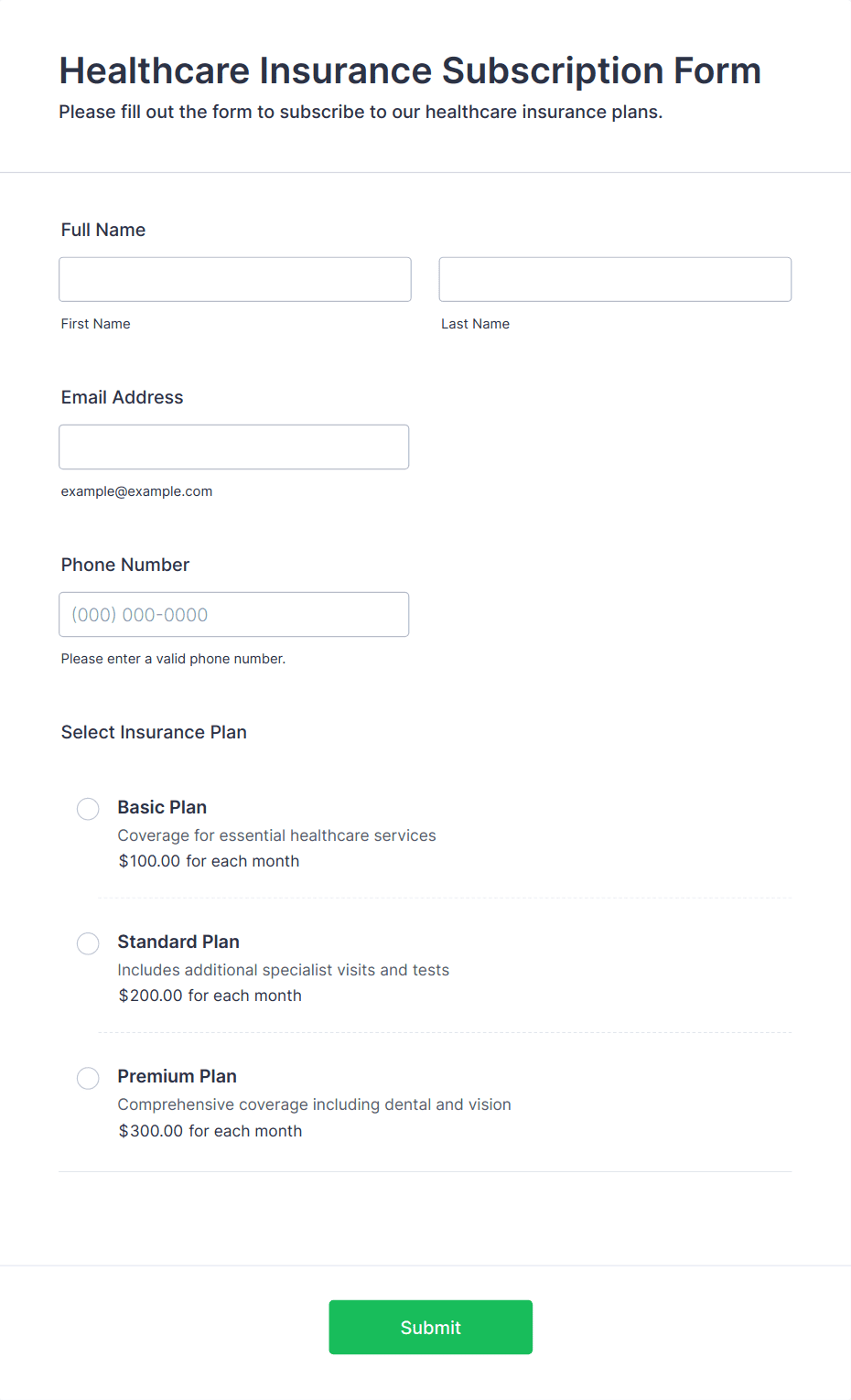Click the $100.00 for each month price
851x1400 pixels.
[x=209, y=861]
